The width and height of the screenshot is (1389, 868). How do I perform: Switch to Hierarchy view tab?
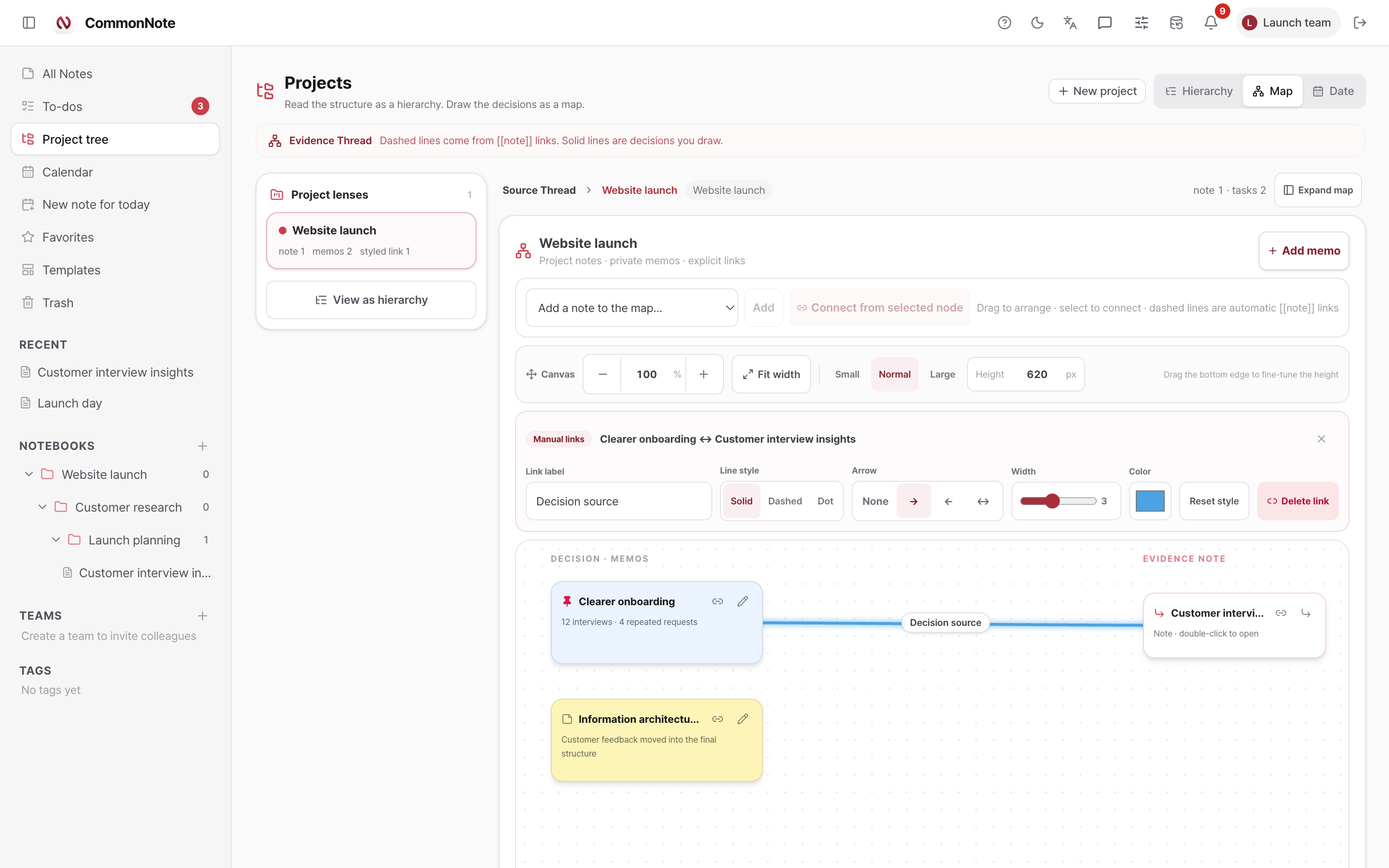click(1199, 91)
